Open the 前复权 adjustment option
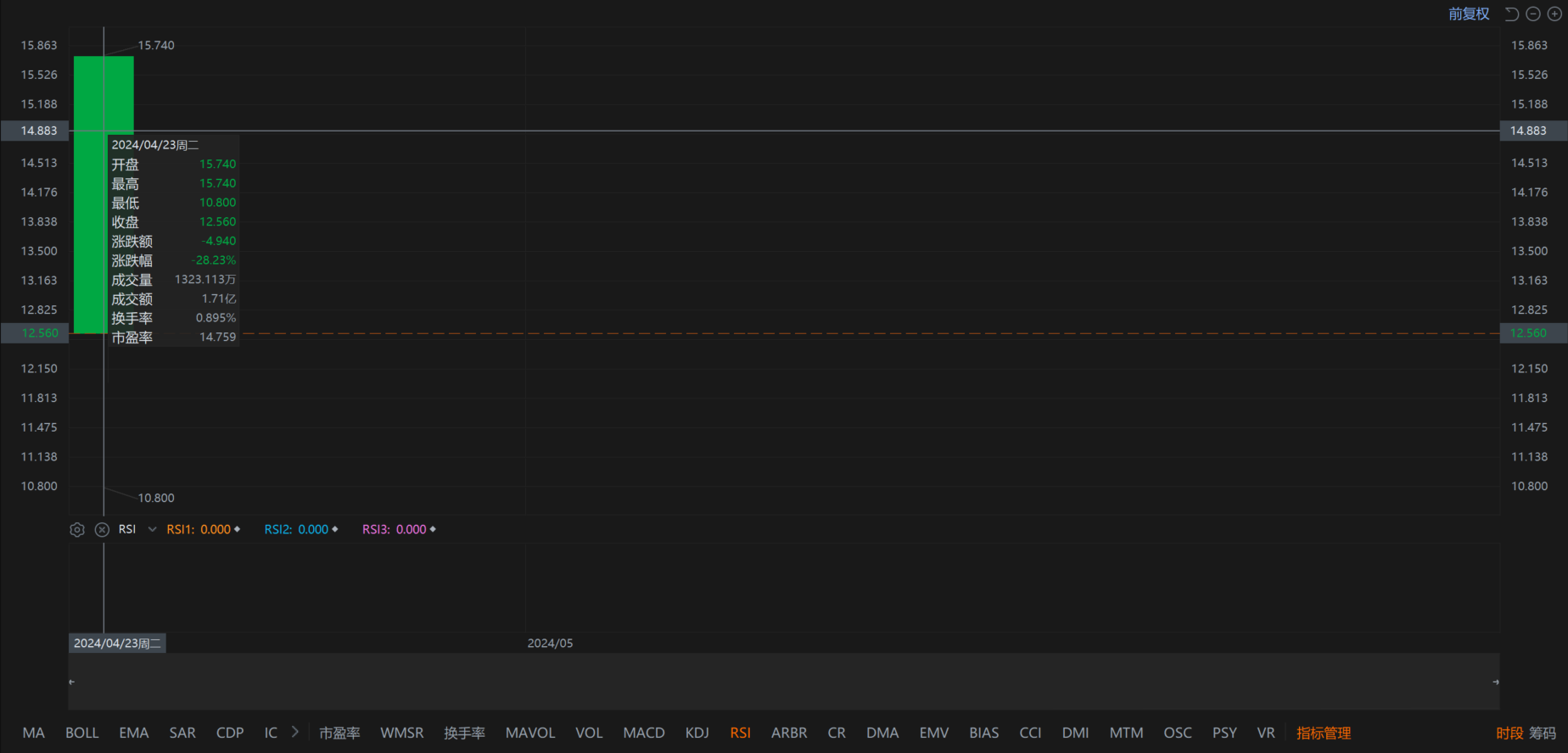Screen dimensions: 1568x753 [x=1469, y=14]
